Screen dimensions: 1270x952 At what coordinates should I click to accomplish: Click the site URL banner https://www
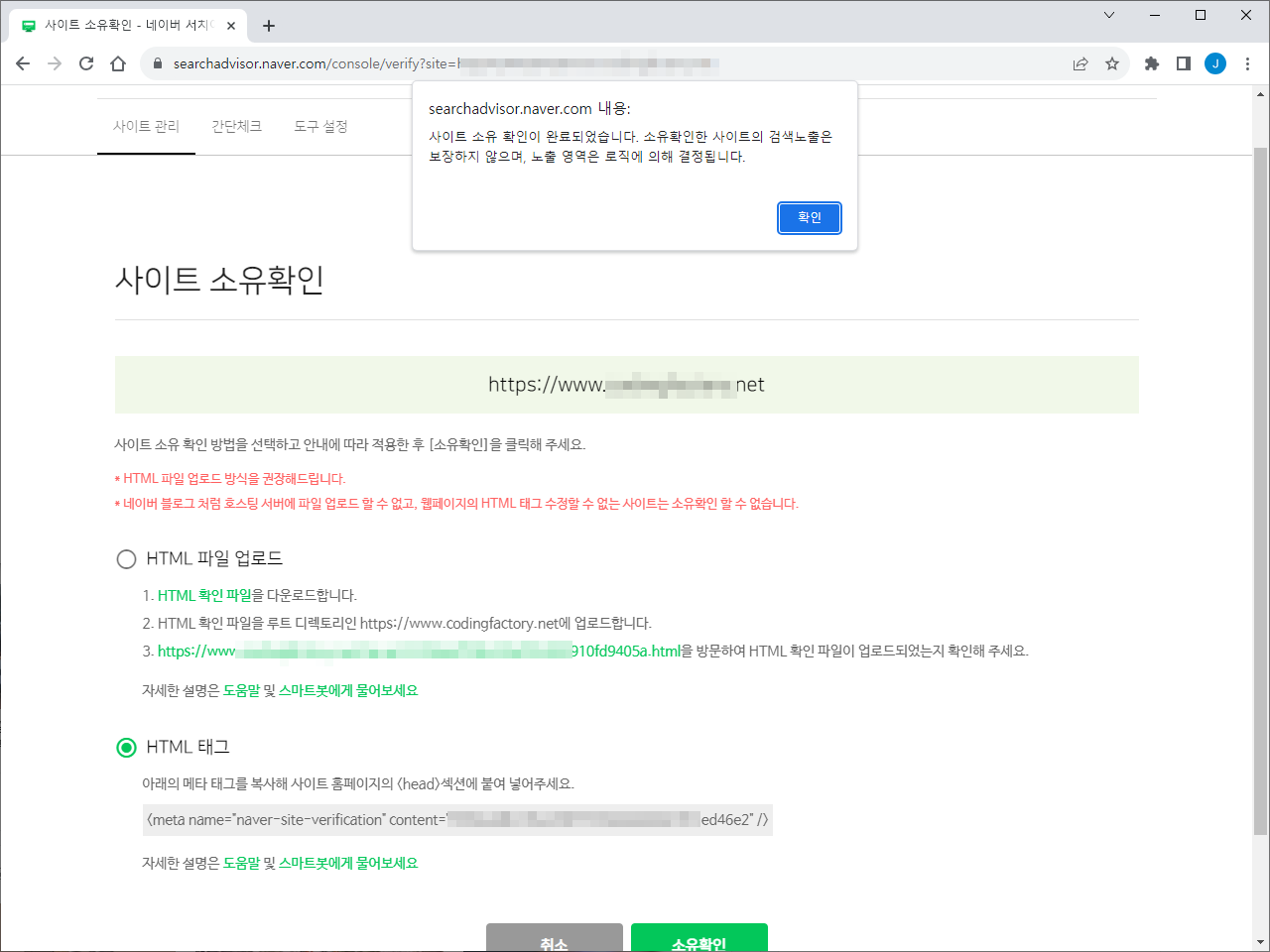[x=627, y=385]
